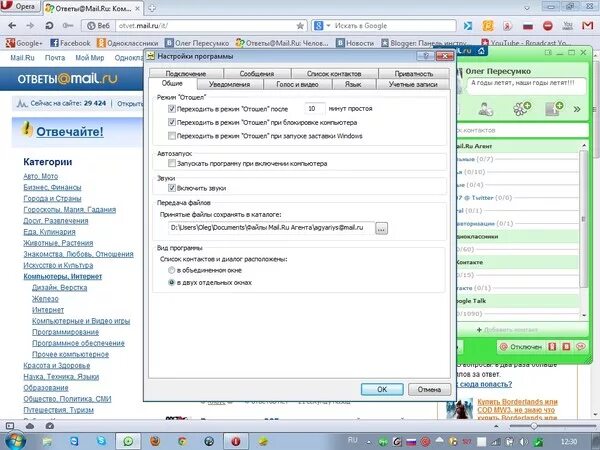Toggle the Включить звуки checkbox
This screenshot has width=600, height=450.
coord(172,188)
